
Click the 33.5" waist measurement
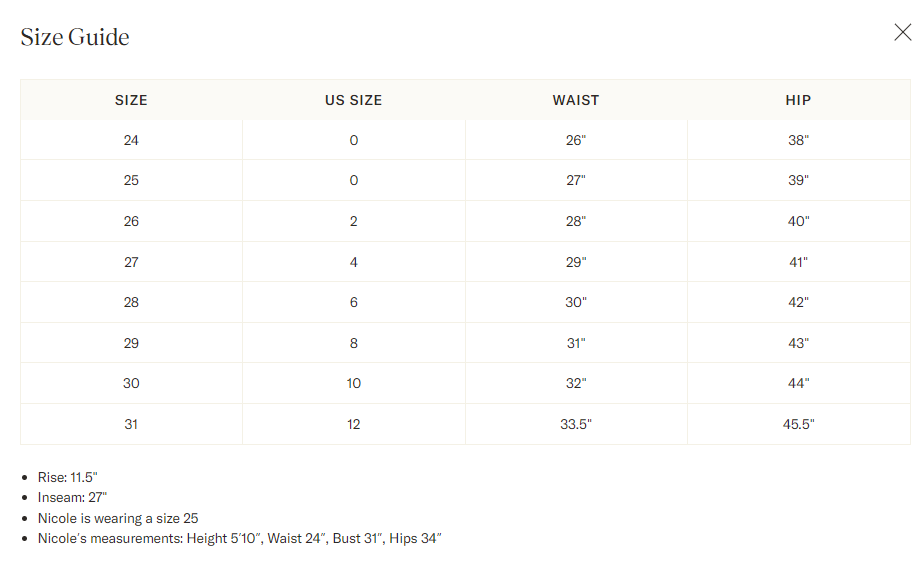coord(576,424)
